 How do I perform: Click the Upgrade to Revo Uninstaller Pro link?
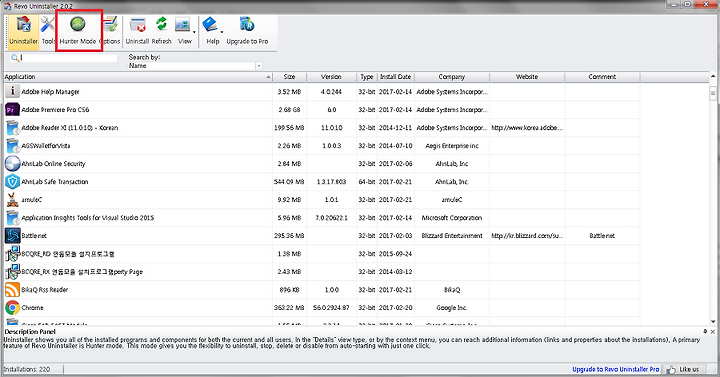(x=615, y=369)
